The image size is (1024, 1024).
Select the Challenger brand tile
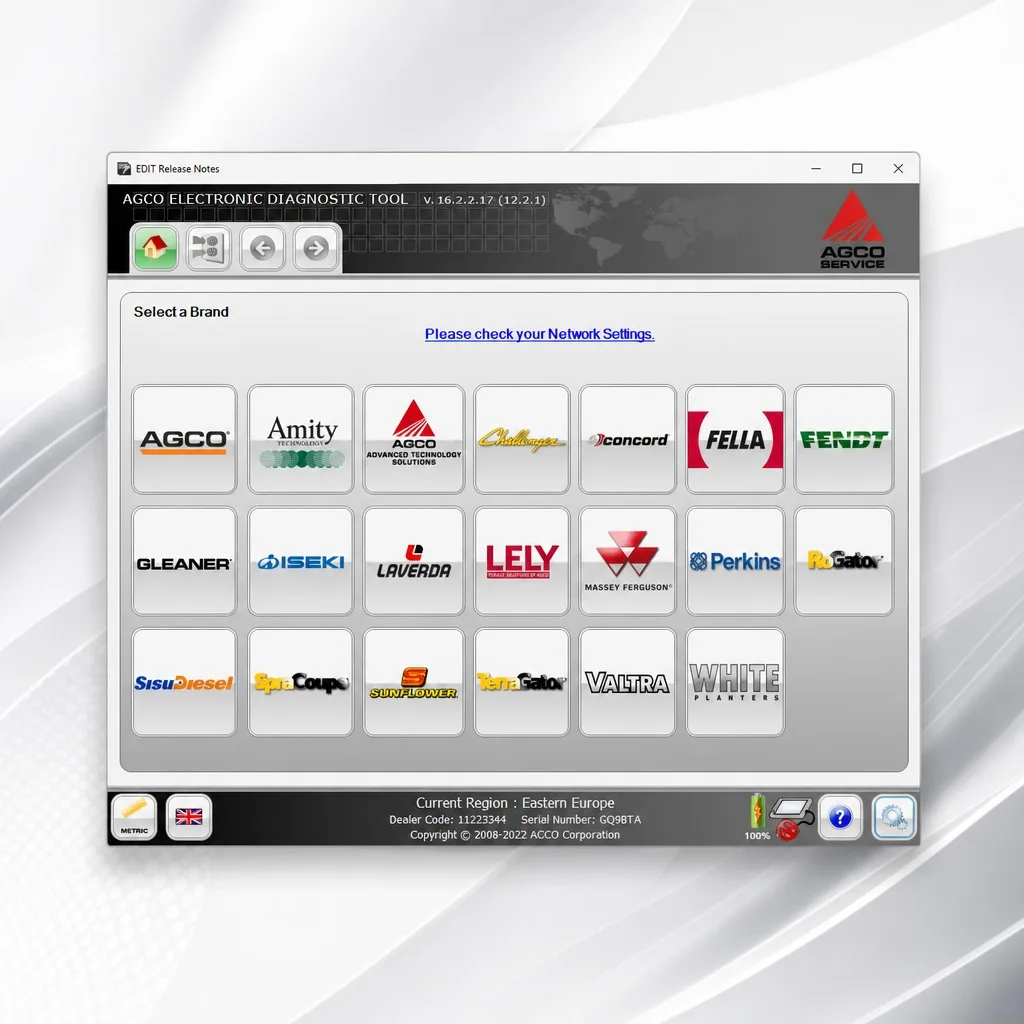coord(522,439)
